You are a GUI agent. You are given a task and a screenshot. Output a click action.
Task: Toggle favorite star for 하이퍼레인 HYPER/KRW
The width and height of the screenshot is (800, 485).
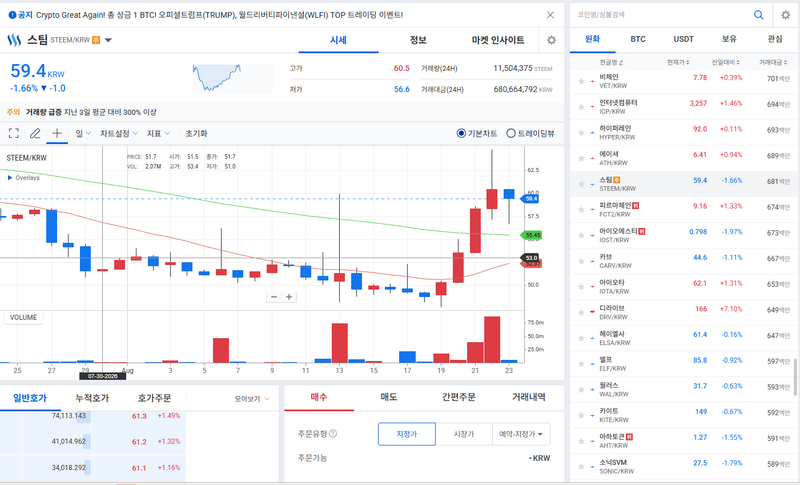581,133
